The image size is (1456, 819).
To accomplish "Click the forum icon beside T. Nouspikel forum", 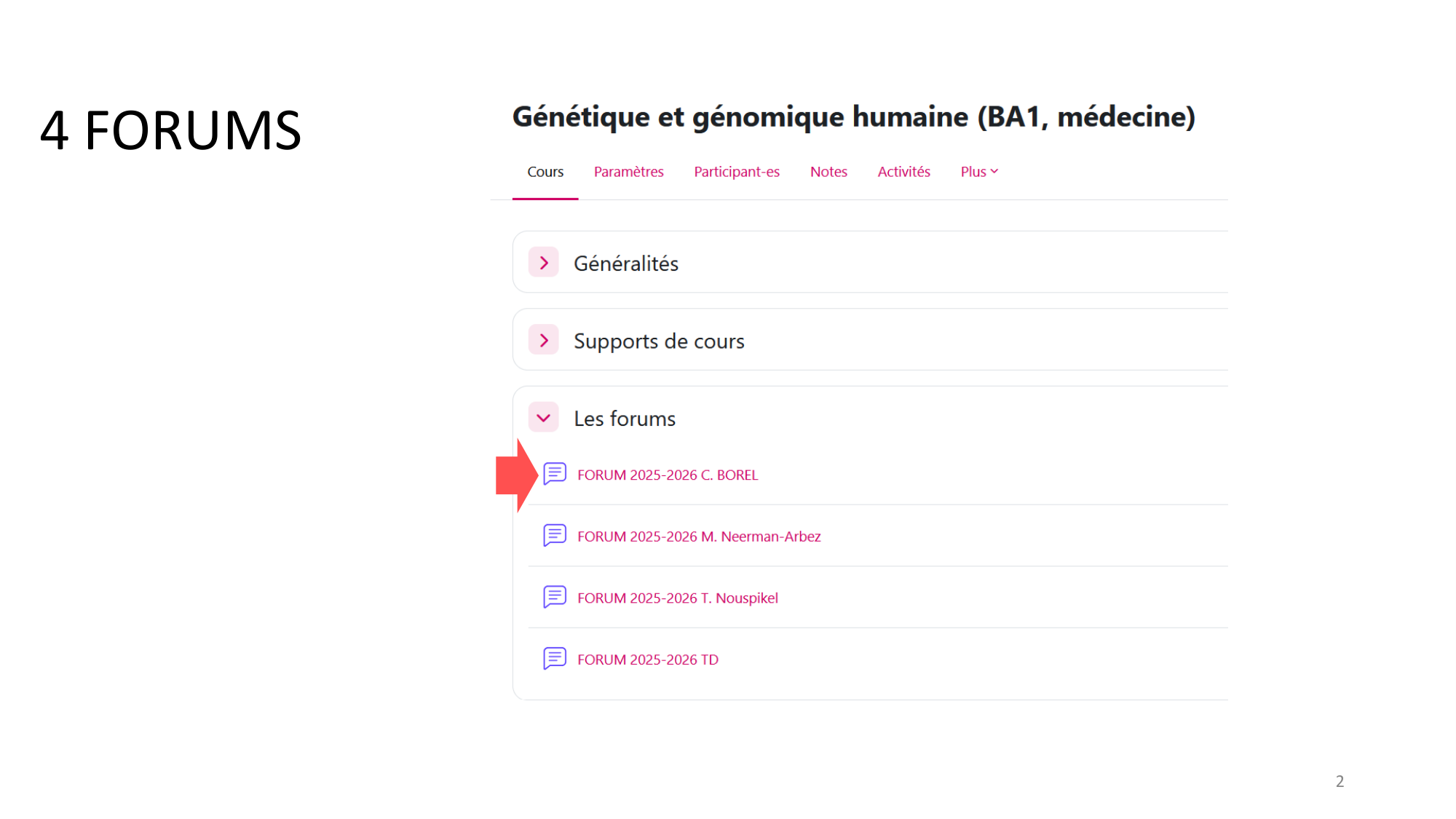I will click(x=555, y=597).
